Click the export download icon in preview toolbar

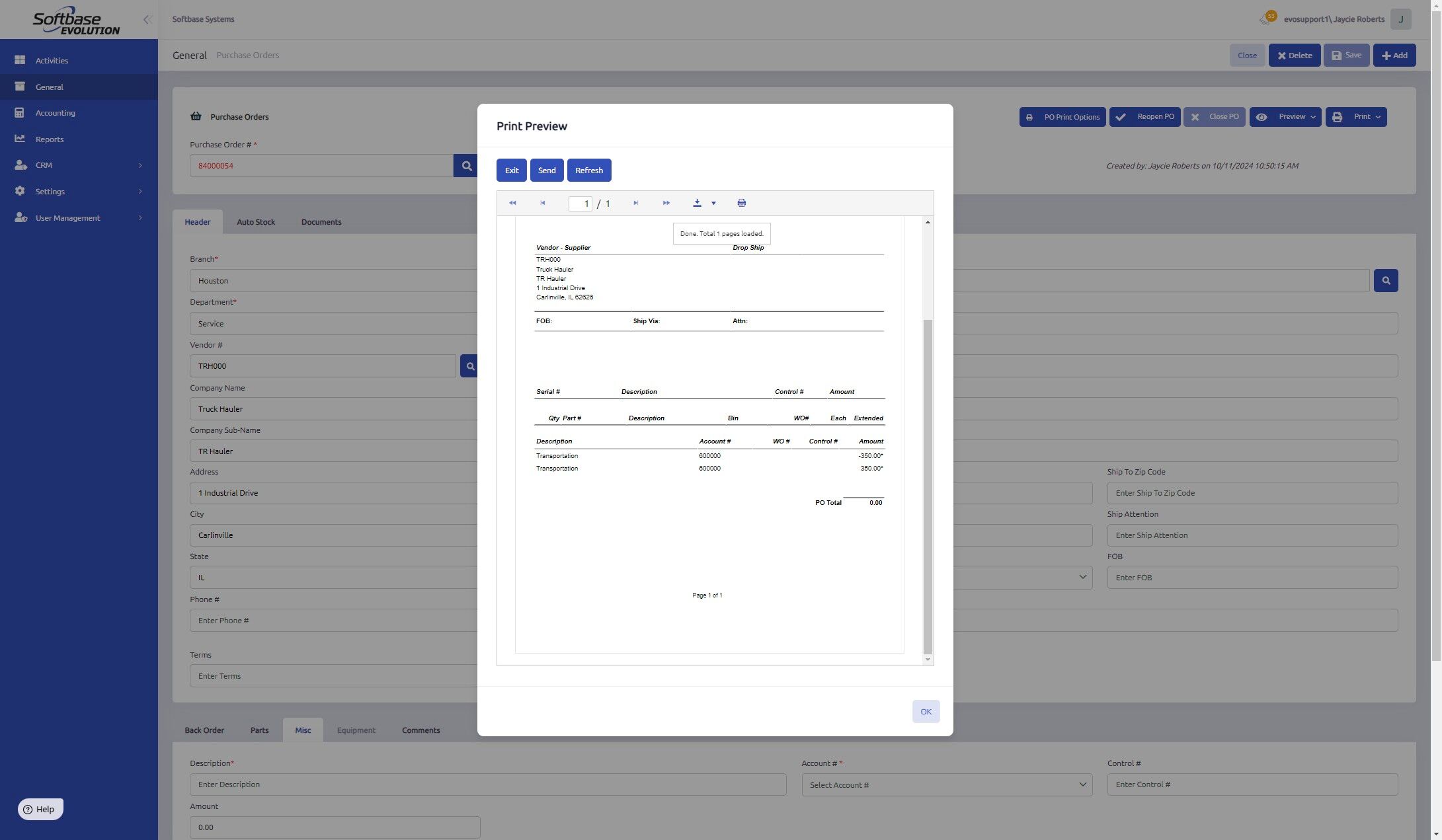pos(697,203)
